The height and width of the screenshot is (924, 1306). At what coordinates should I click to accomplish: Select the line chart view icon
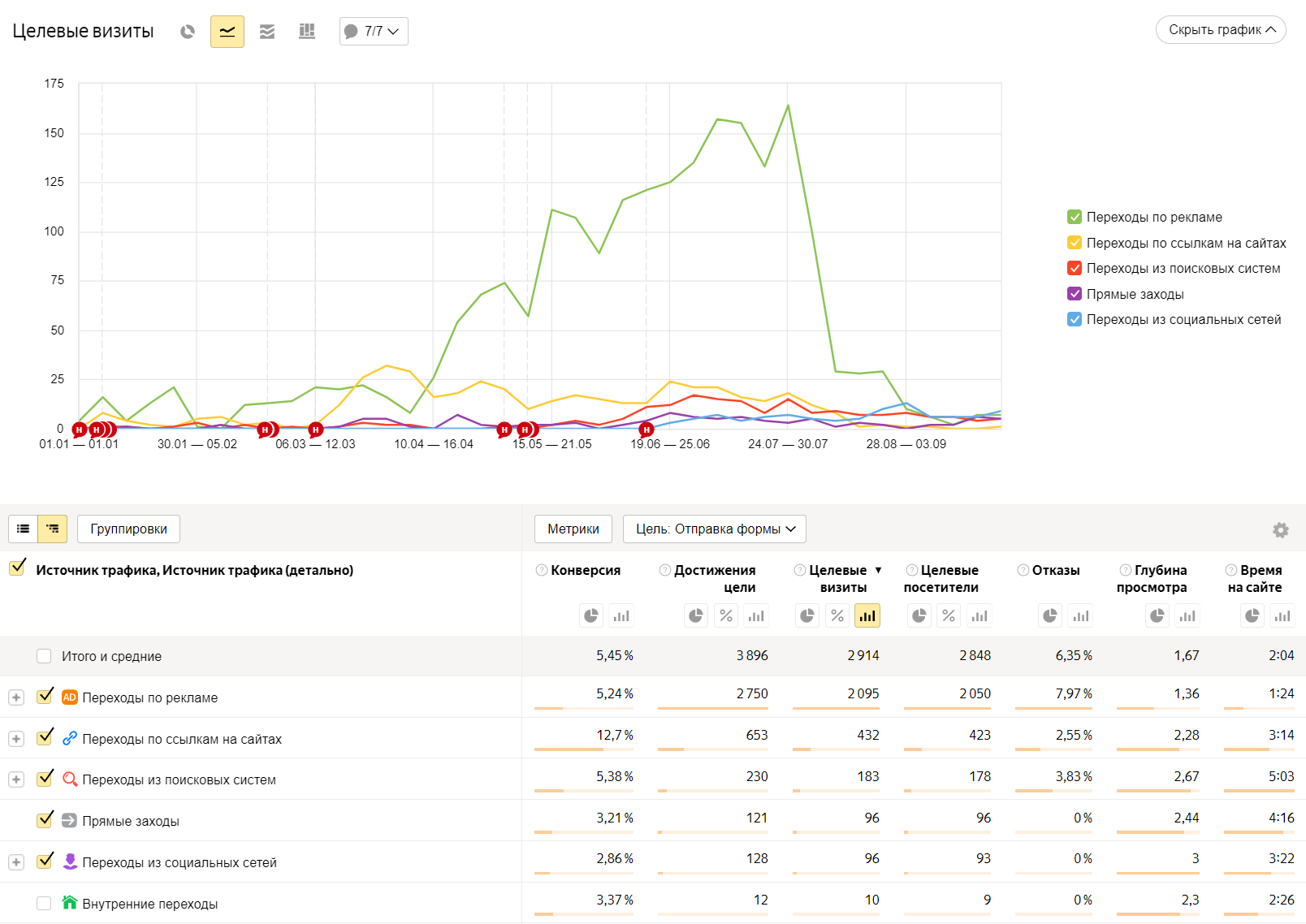coord(227,32)
